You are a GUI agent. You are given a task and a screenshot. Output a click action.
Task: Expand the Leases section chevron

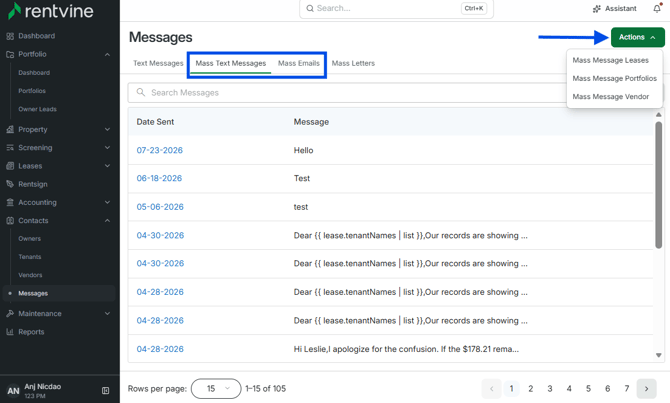tap(107, 166)
